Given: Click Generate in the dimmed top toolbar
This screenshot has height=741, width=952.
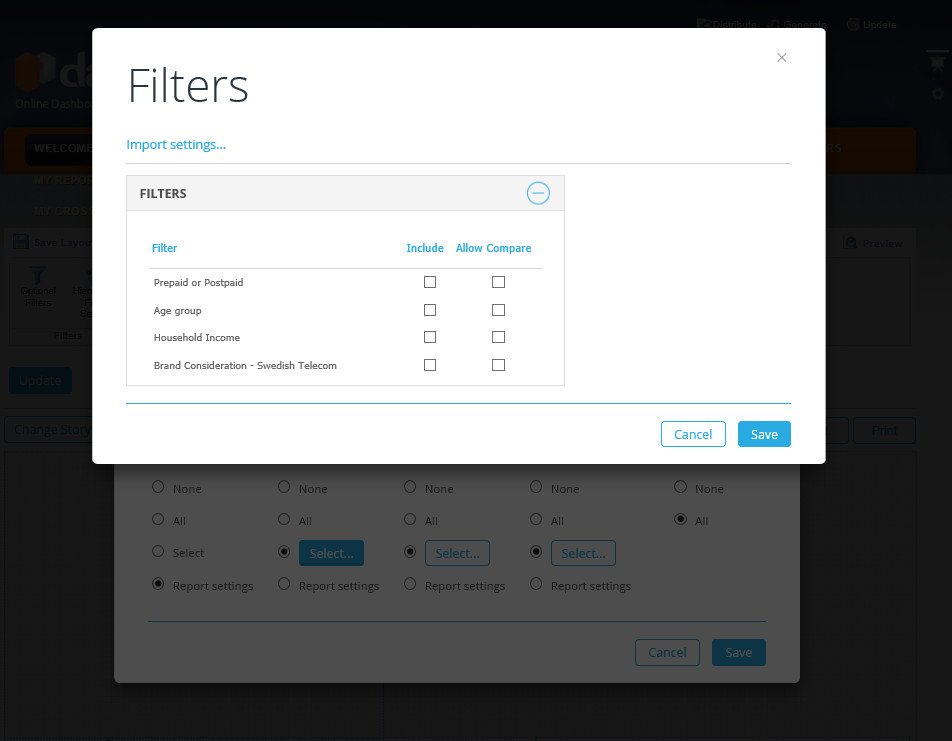Looking at the screenshot, I should coord(798,24).
